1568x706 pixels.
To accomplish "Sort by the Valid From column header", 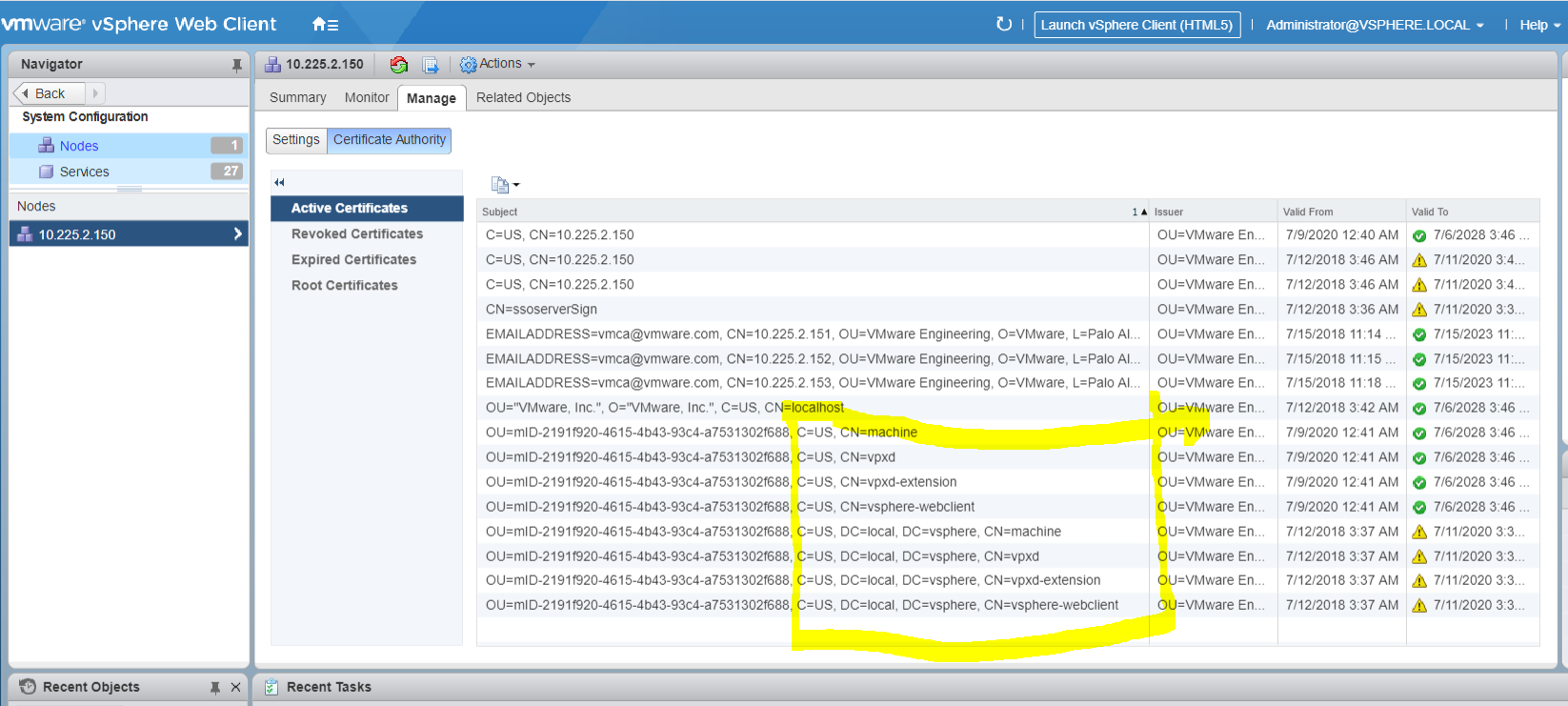I will click(1341, 212).
